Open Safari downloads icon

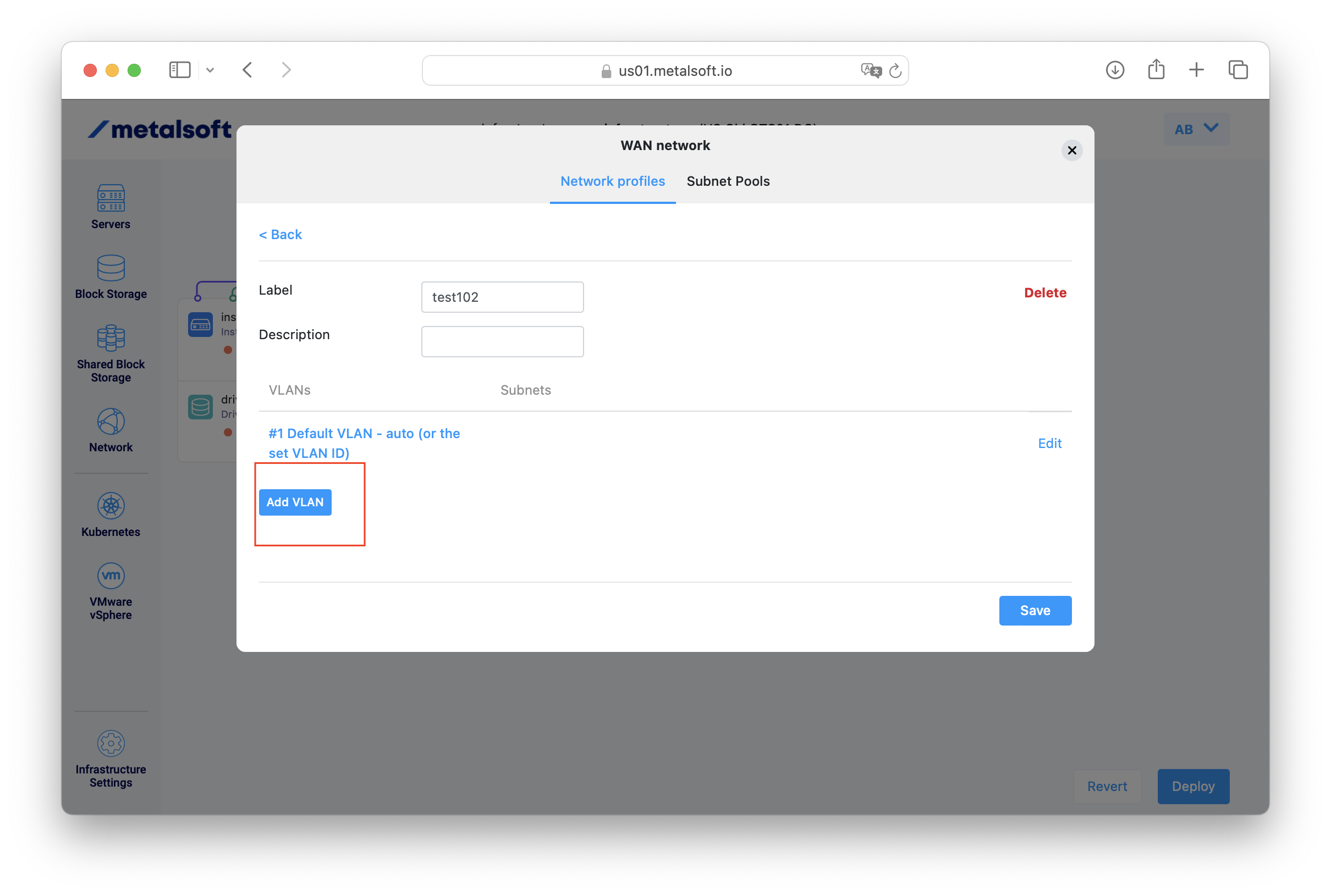[1114, 70]
